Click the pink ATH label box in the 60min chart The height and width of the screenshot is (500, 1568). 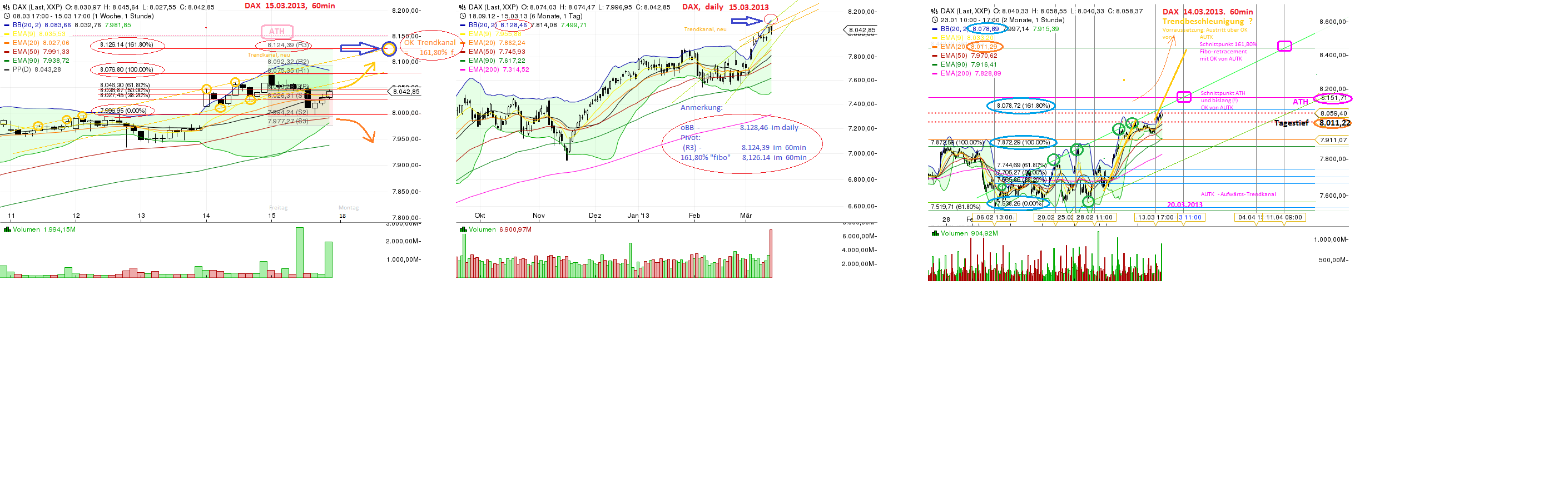pyautogui.click(x=277, y=31)
